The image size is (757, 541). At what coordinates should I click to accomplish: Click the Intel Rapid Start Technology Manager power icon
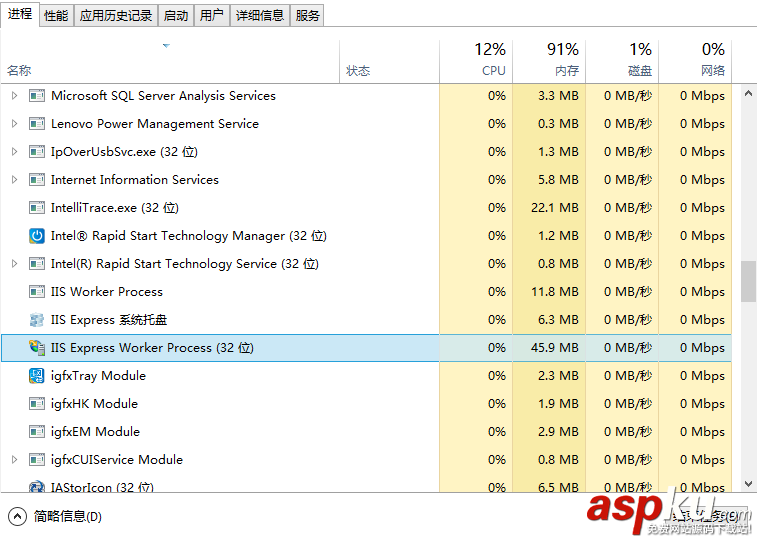[37, 236]
